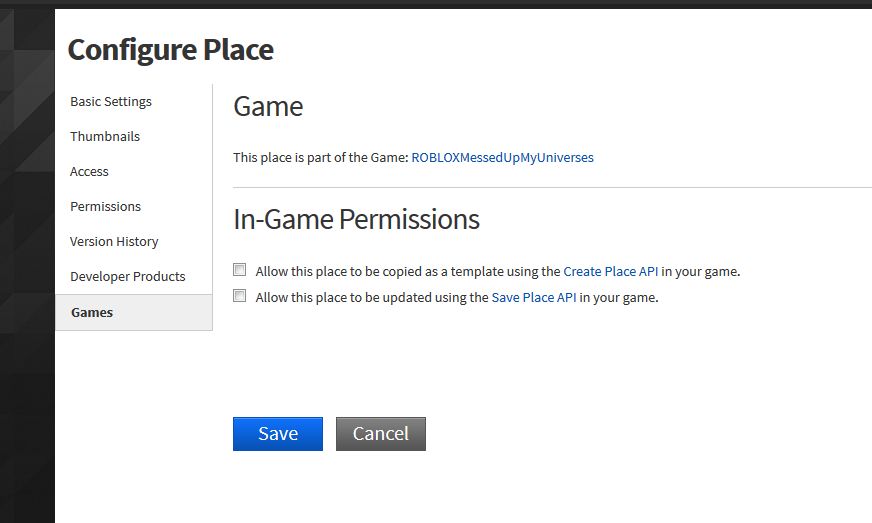This screenshot has height=523, width=872.
Task: Enable copying place as template checkbox
Action: coord(240,270)
